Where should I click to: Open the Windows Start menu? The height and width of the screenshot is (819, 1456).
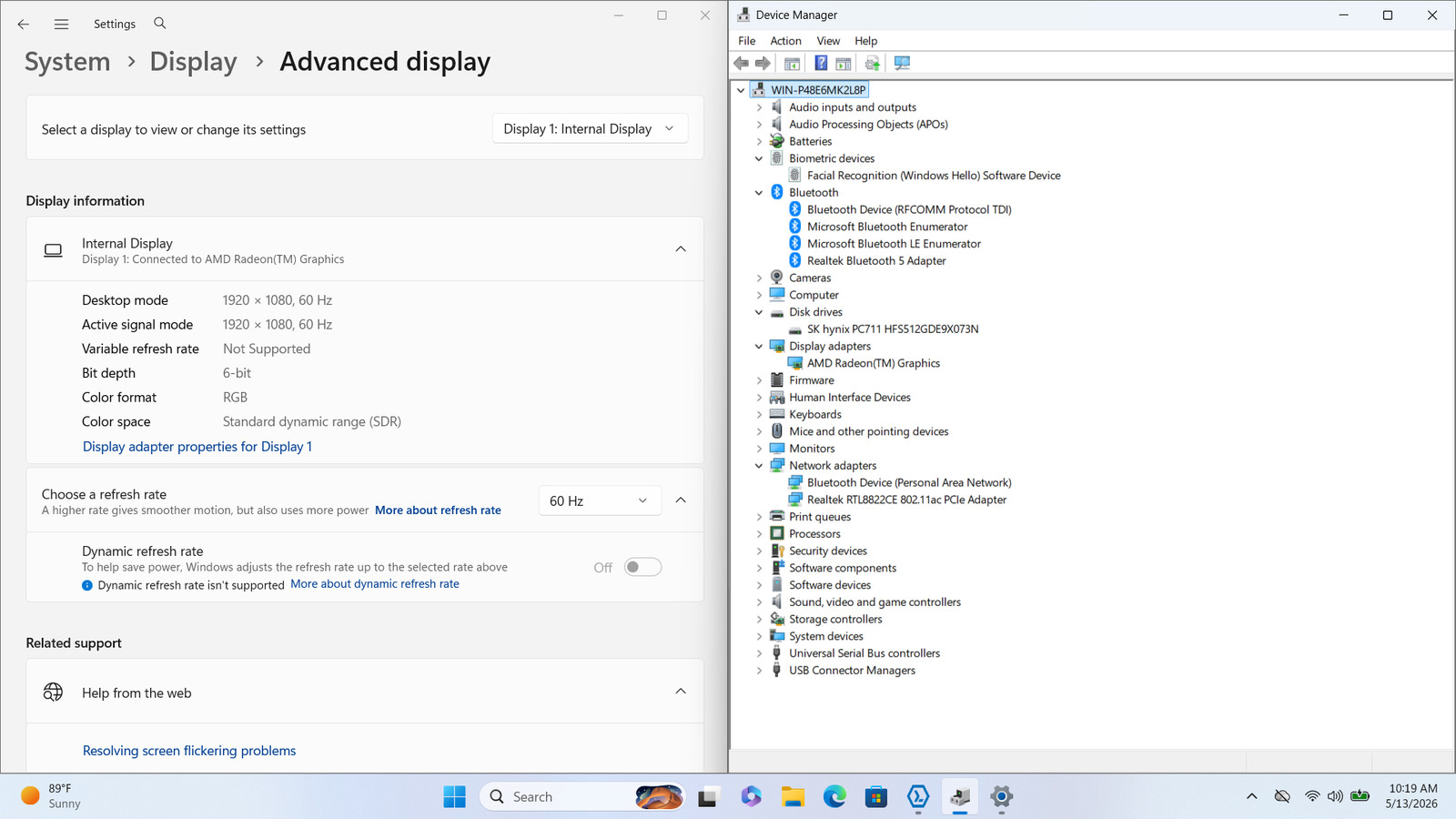point(454,796)
